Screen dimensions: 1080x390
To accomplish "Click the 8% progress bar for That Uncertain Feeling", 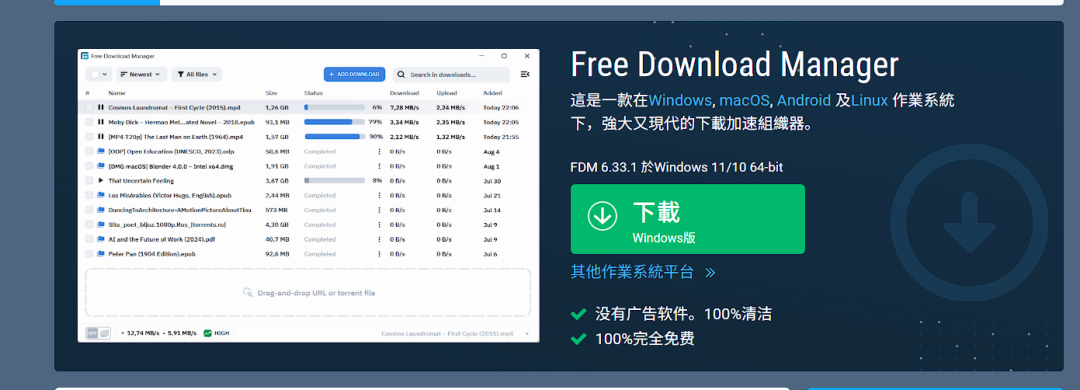I will pos(334,181).
